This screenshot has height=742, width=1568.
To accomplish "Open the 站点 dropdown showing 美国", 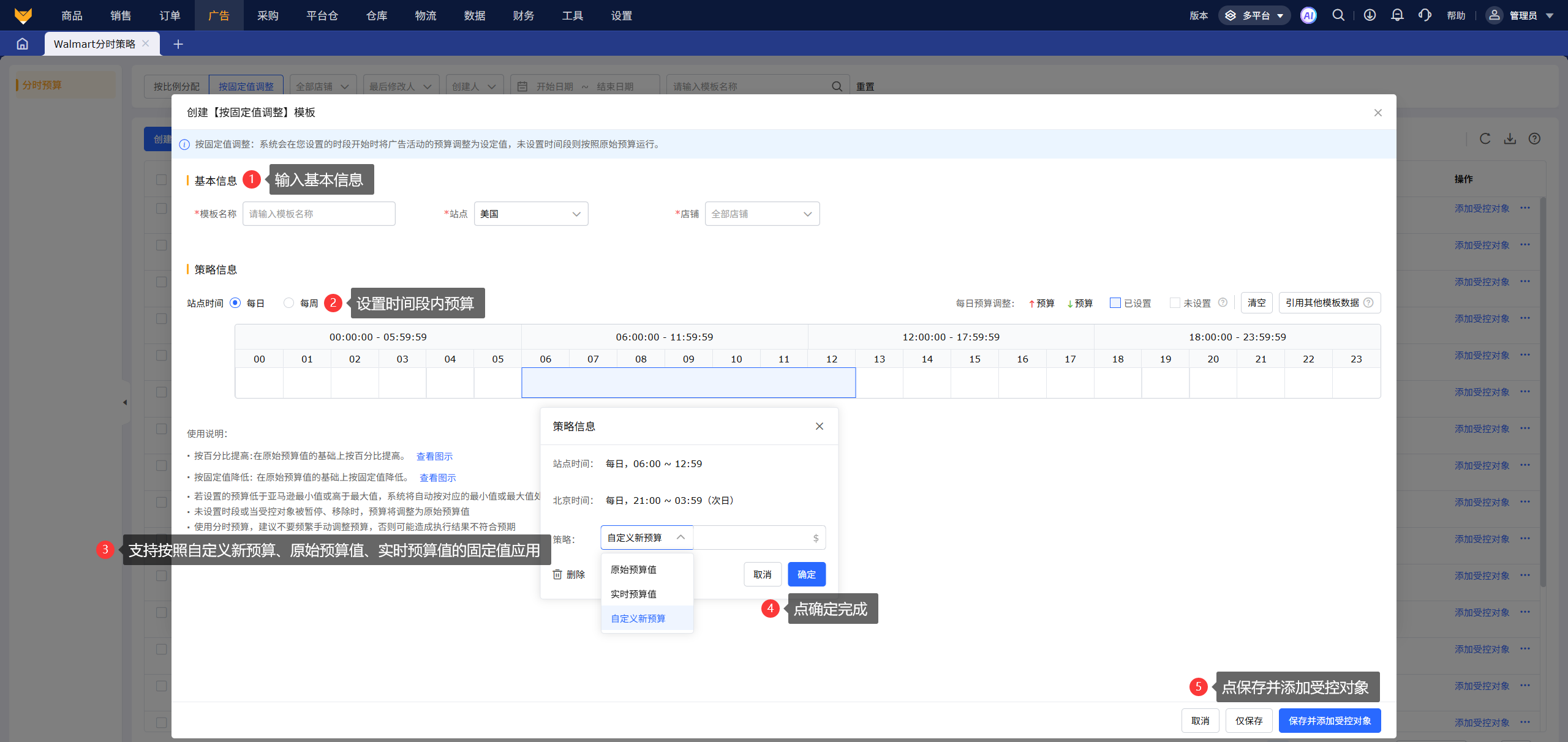I will click(530, 214).
